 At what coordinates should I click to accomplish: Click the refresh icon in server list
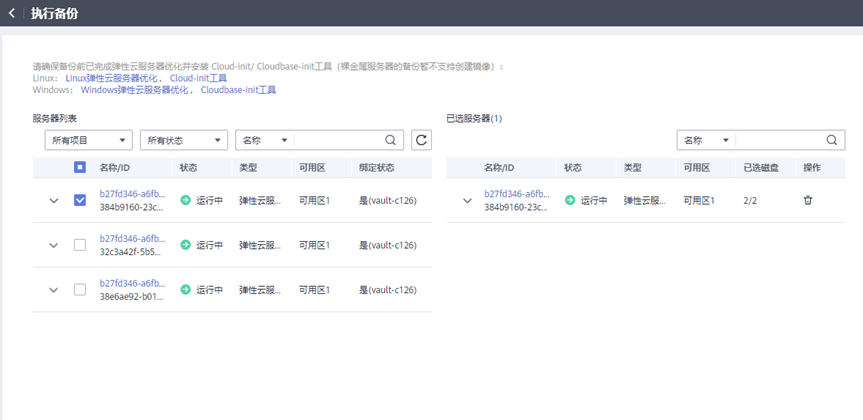(x=422, y=140)
